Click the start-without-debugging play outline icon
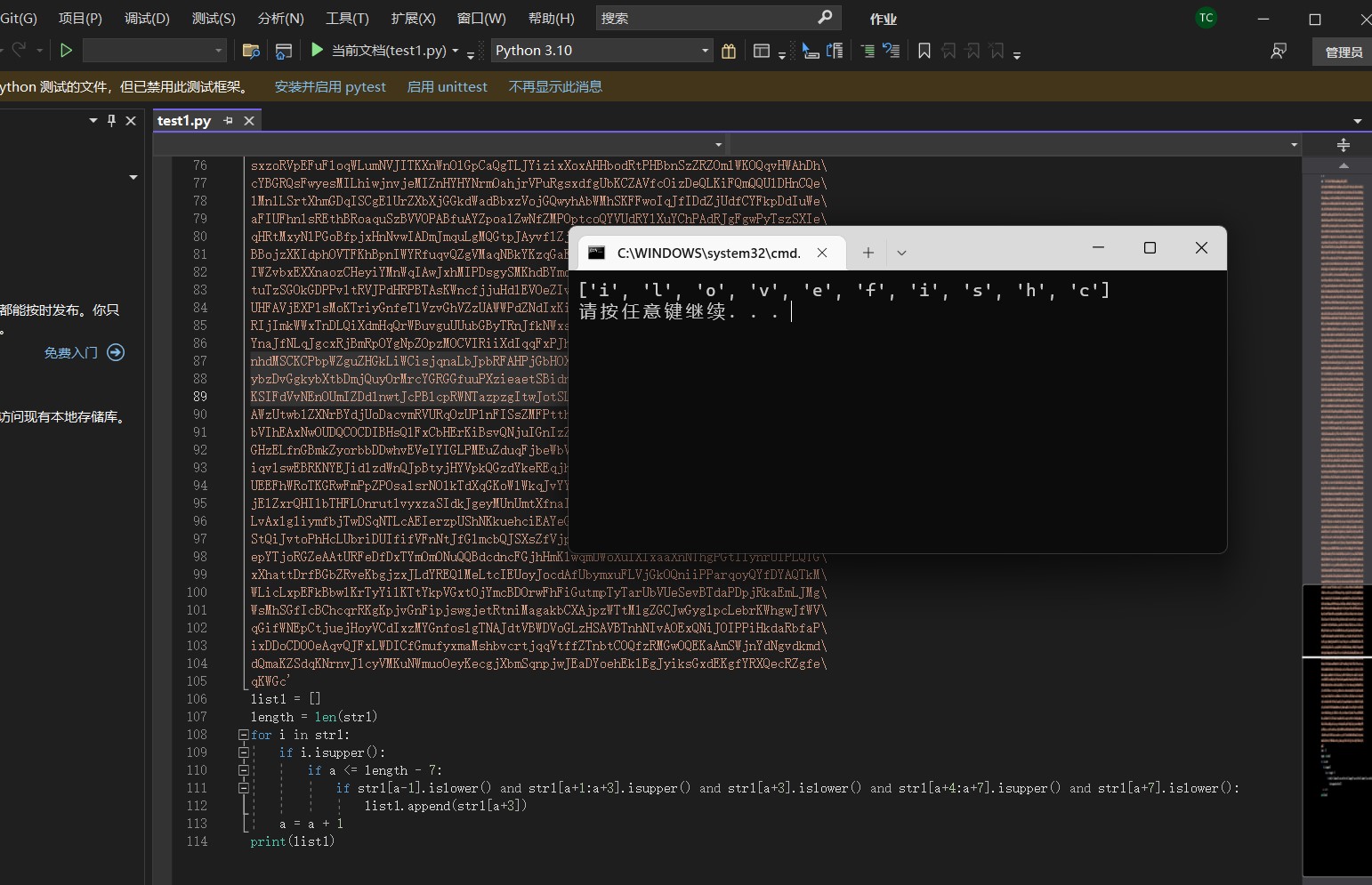Viewport: 1372px width, 885px height. (x=66, y=51)
